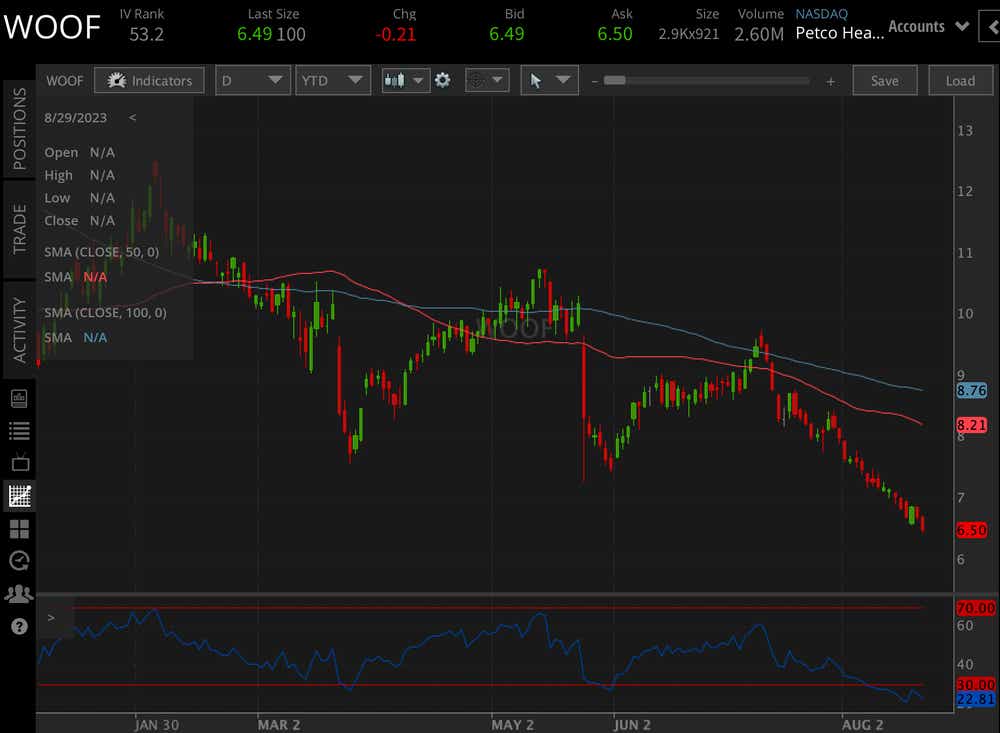Click the minus zoom out button
Screen dimensions: 1000x733
(x=594, y=81)
